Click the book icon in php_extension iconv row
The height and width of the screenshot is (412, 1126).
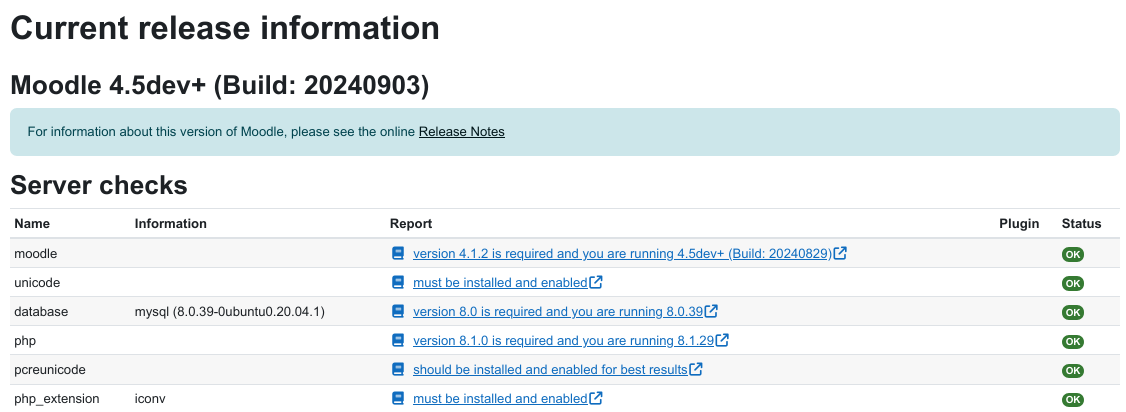[x=398, y=398]
